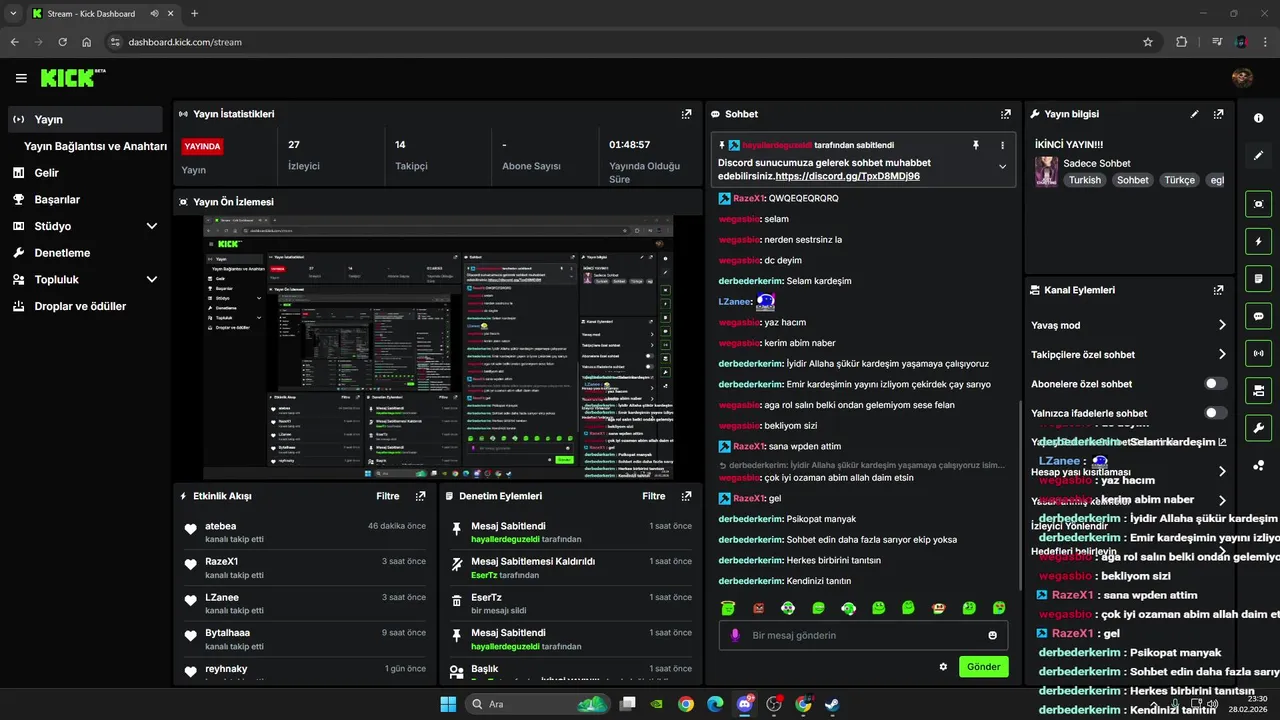Open Filtre in Etkinlik Akışı panel

(388, 496)
